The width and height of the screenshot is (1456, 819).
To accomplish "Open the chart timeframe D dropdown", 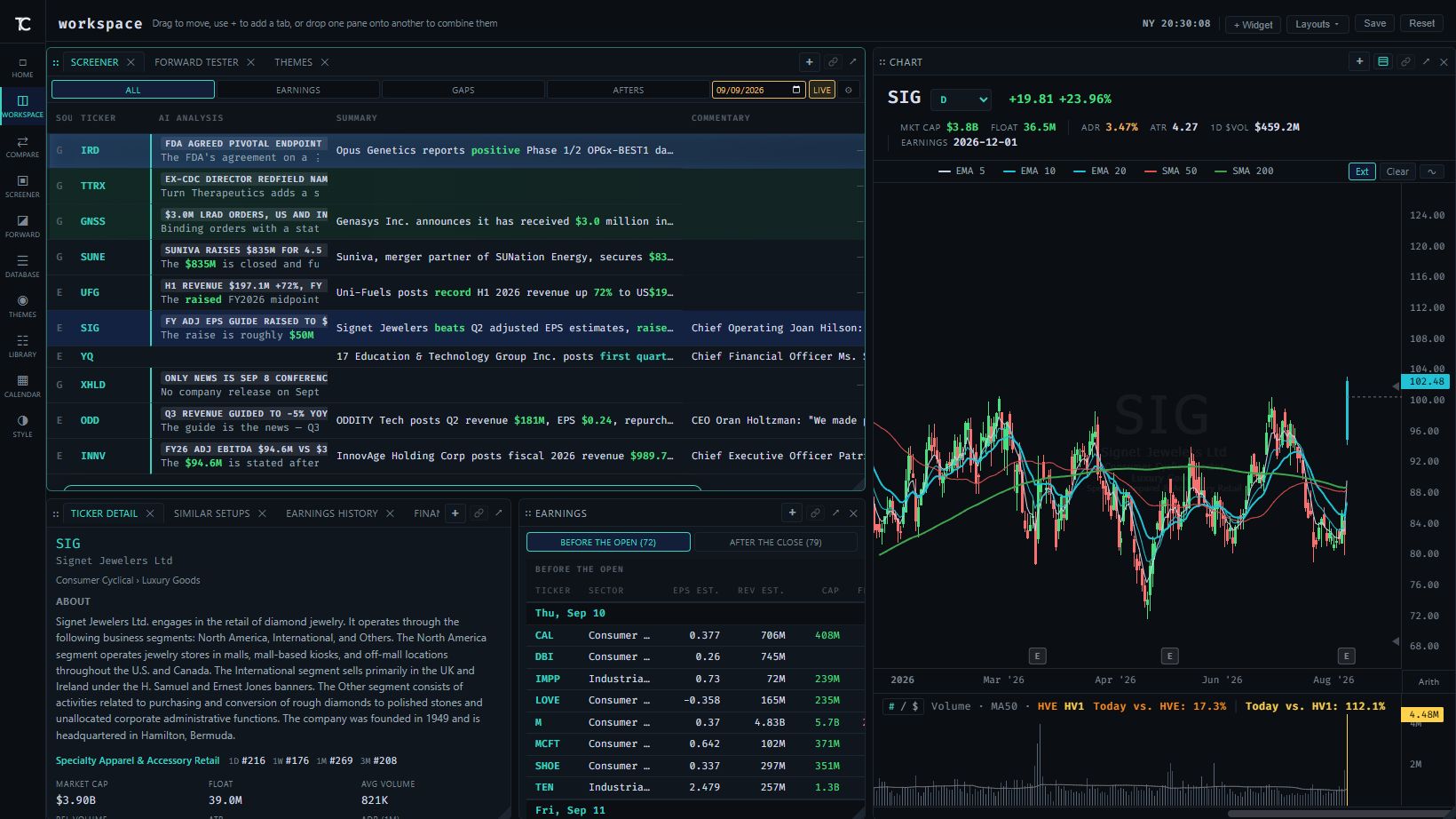I will click(961, 99).
